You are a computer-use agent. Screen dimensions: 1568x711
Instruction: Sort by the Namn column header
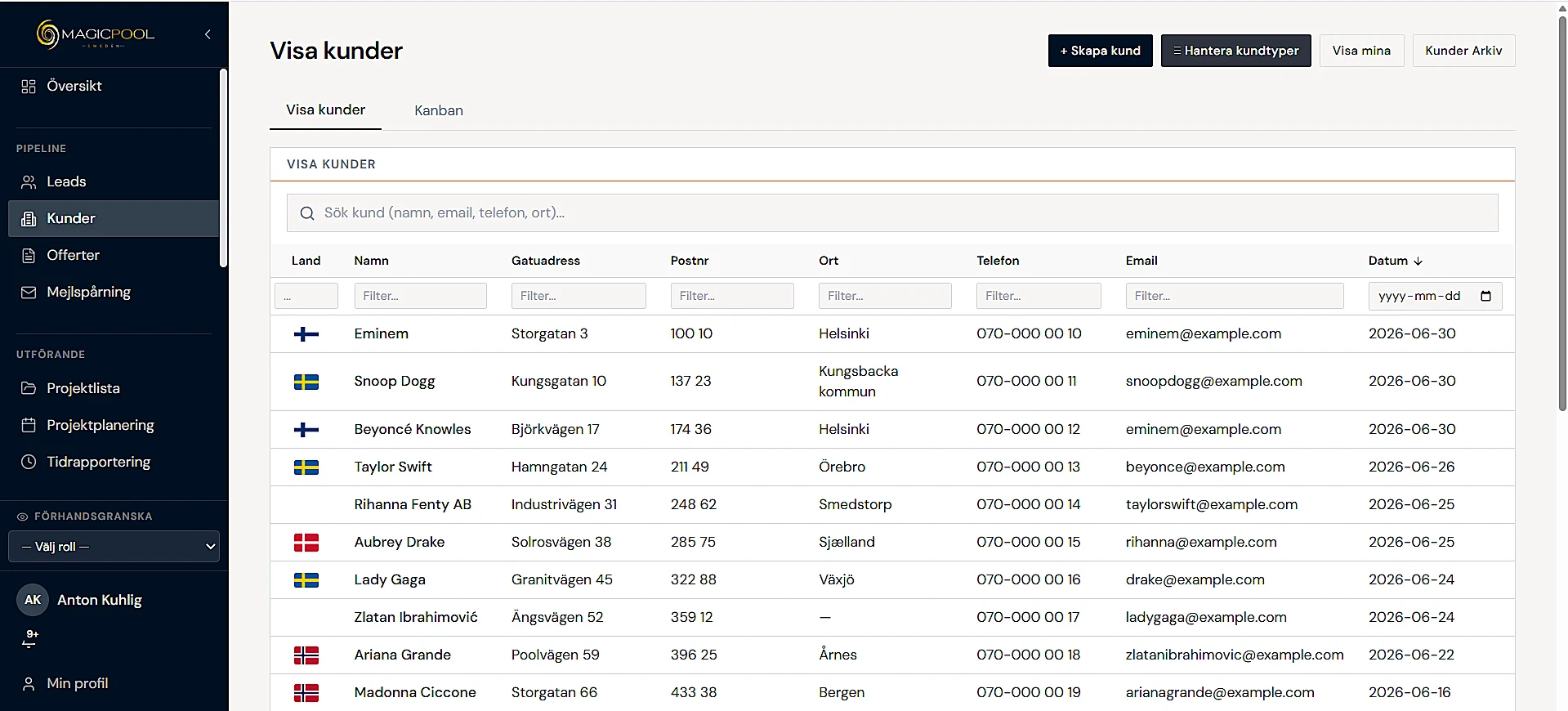tap(371, 261)
